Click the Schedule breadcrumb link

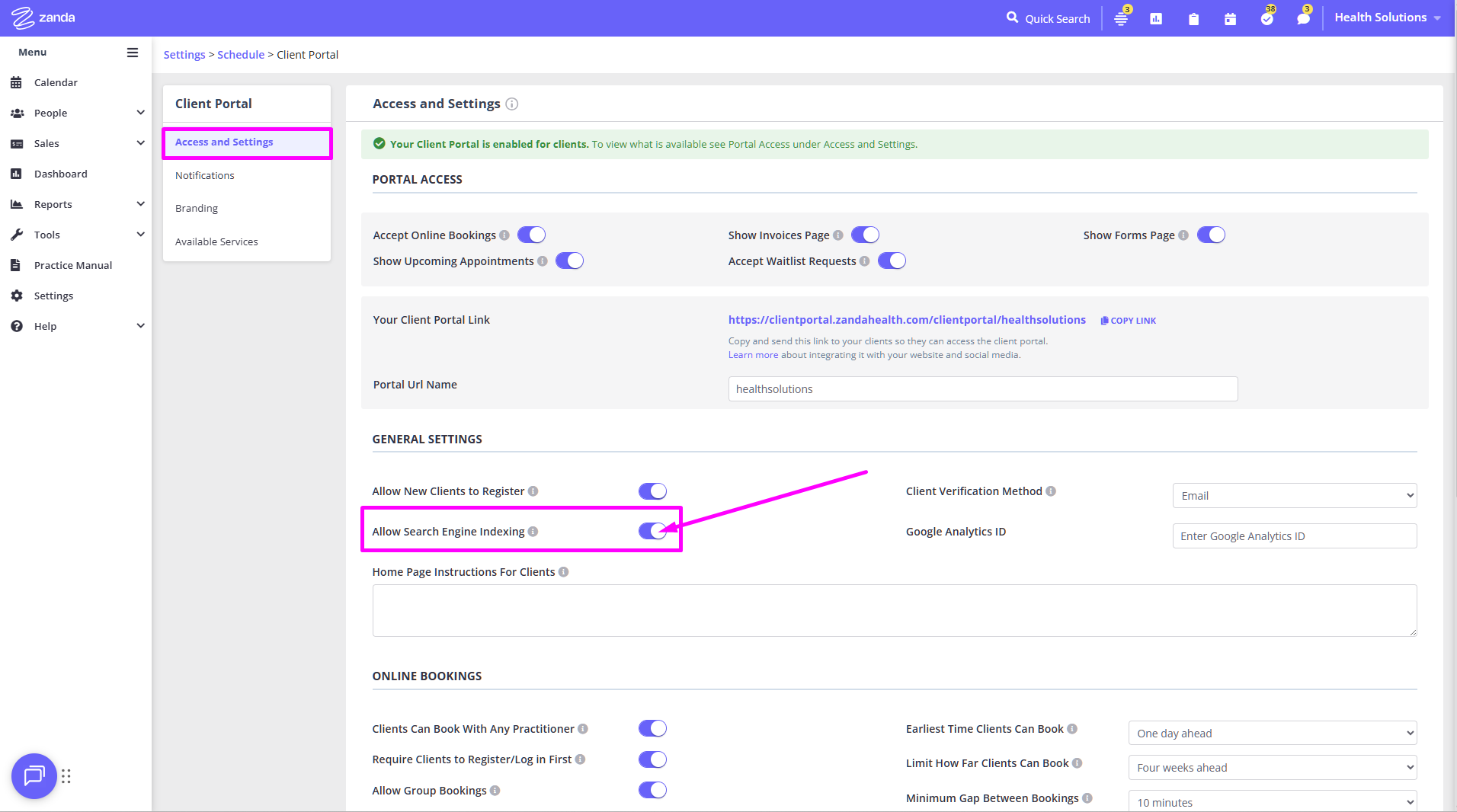pos(241,55)
